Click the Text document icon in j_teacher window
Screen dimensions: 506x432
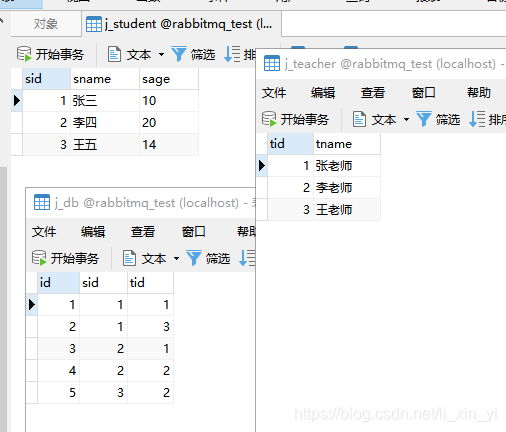pos(359,119)
